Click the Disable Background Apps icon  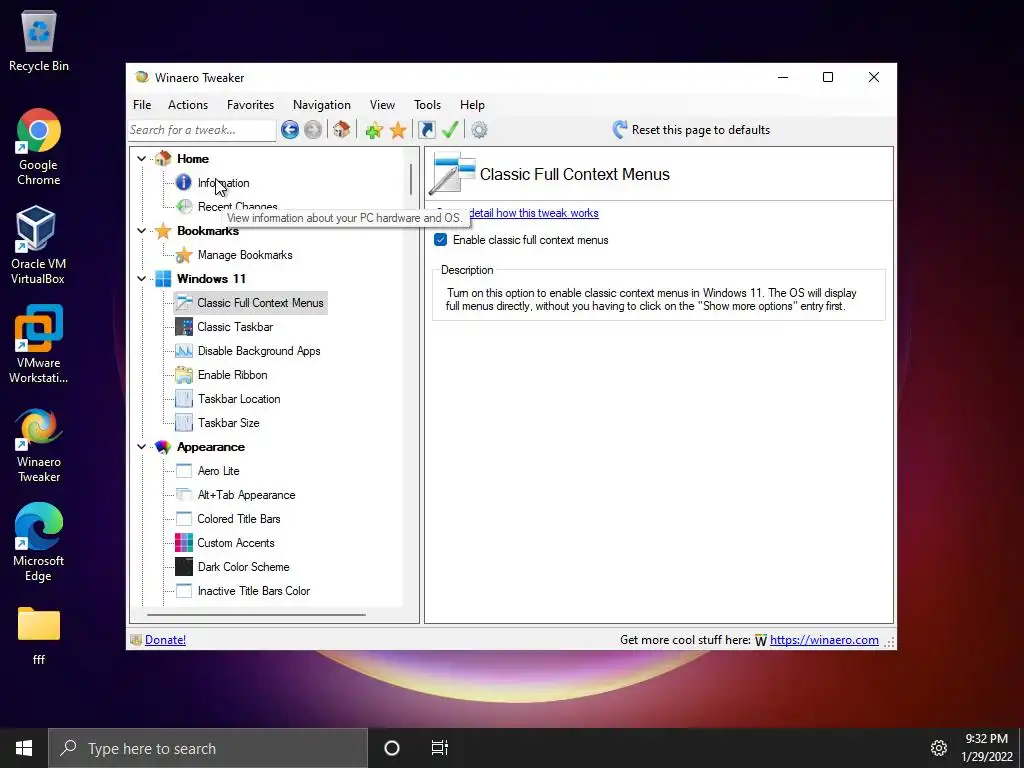pyautogui.click(x=184, y=351)
